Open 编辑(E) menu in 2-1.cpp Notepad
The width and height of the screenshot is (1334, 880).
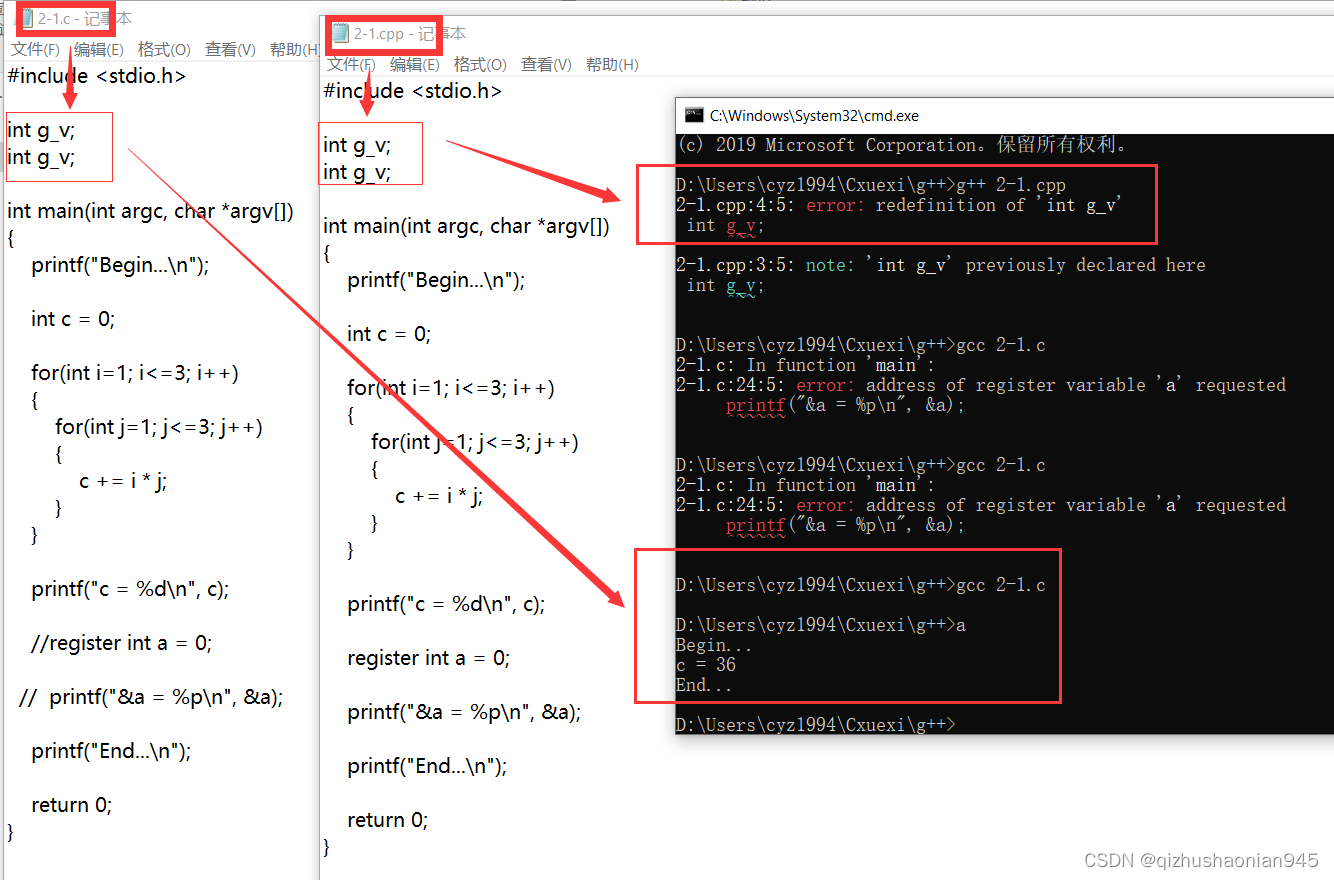415,64
